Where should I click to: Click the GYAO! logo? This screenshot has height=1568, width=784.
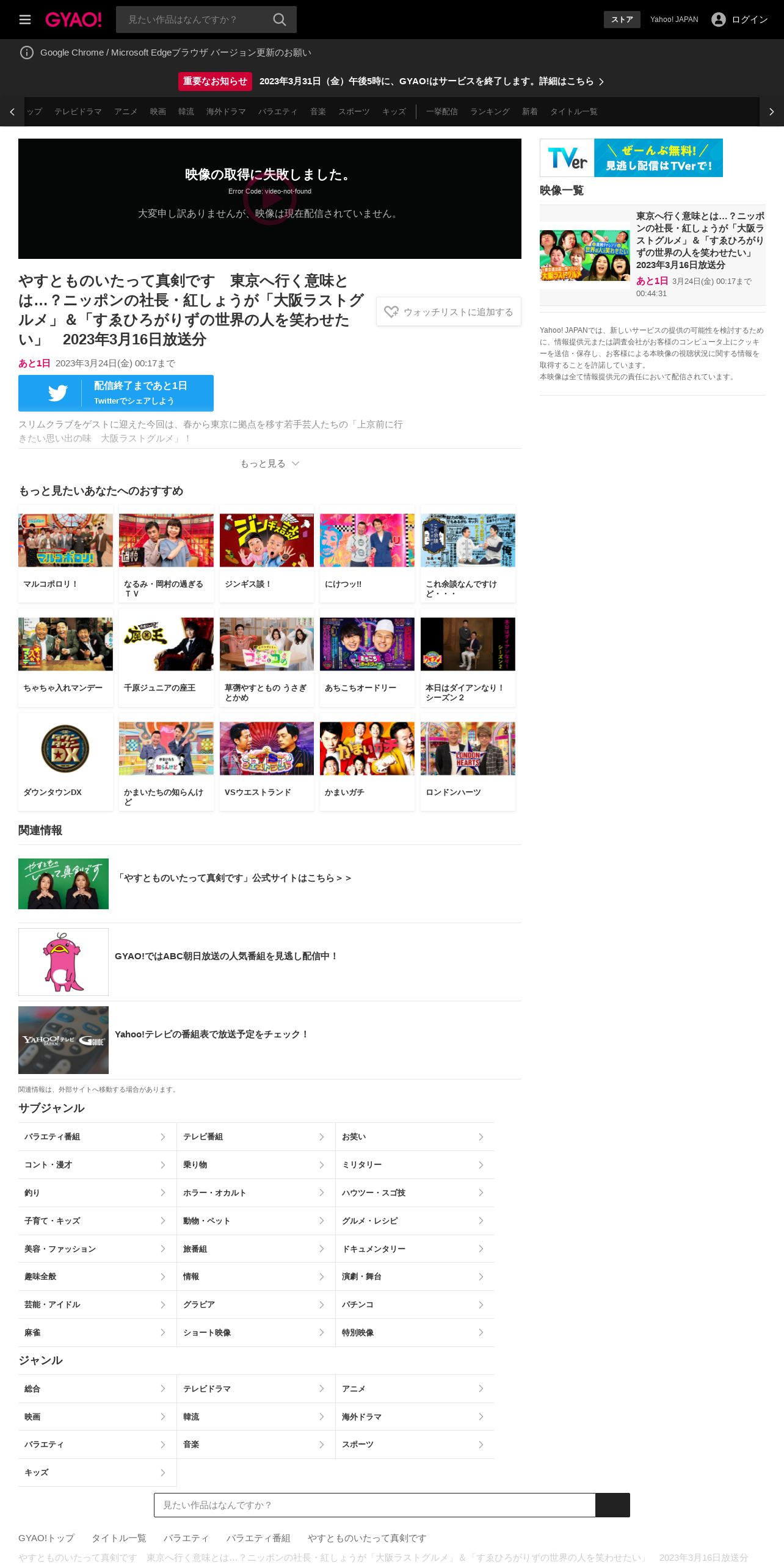pos(73,20)
